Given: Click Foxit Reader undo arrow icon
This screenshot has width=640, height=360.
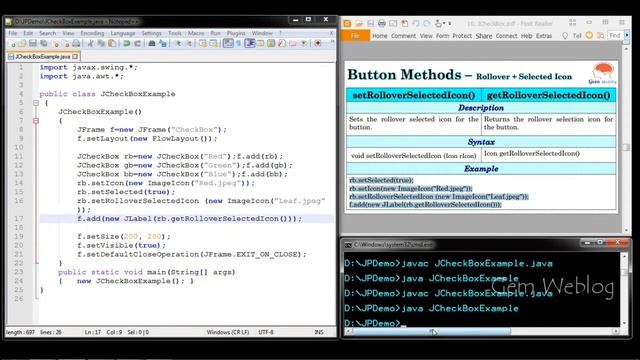Looking at the screenshot, I should coord(416,24).
